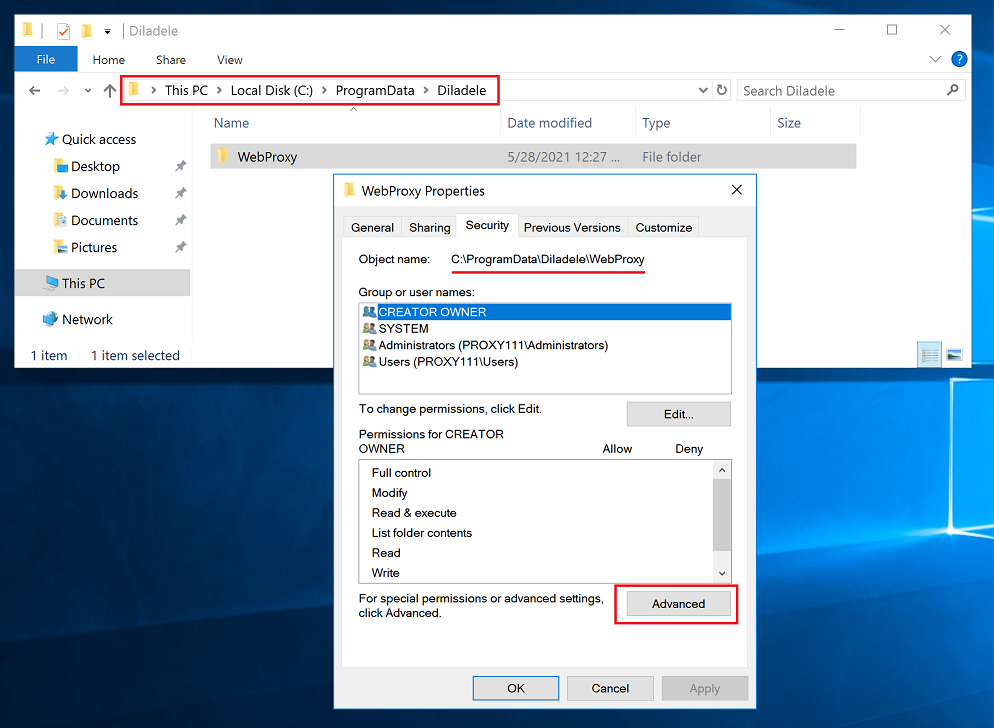The image size is (994, 728).
Task: Open Desktop in the navigation pane
Action: tap(95, 166)
